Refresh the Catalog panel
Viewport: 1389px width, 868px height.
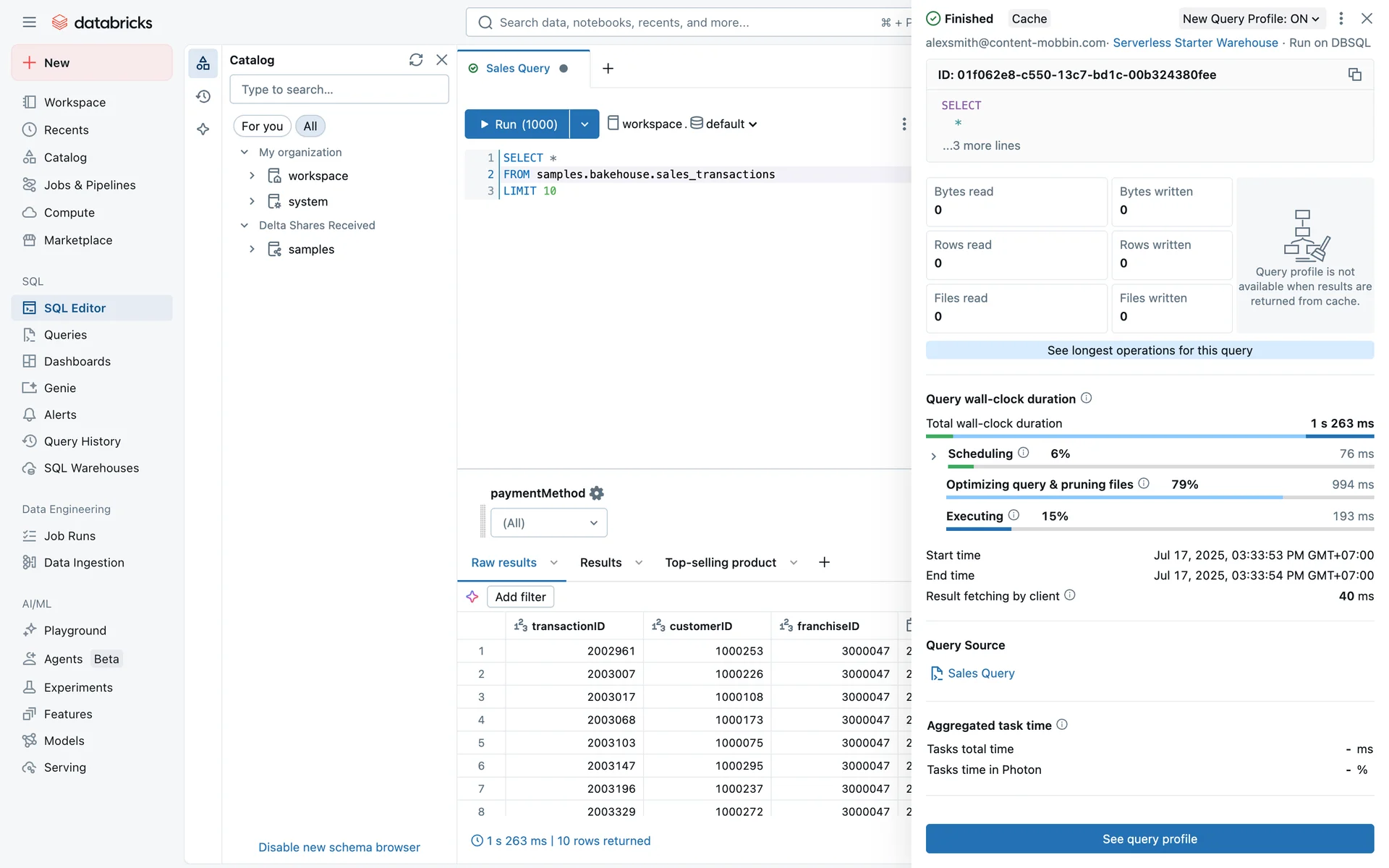coord(415,60)
